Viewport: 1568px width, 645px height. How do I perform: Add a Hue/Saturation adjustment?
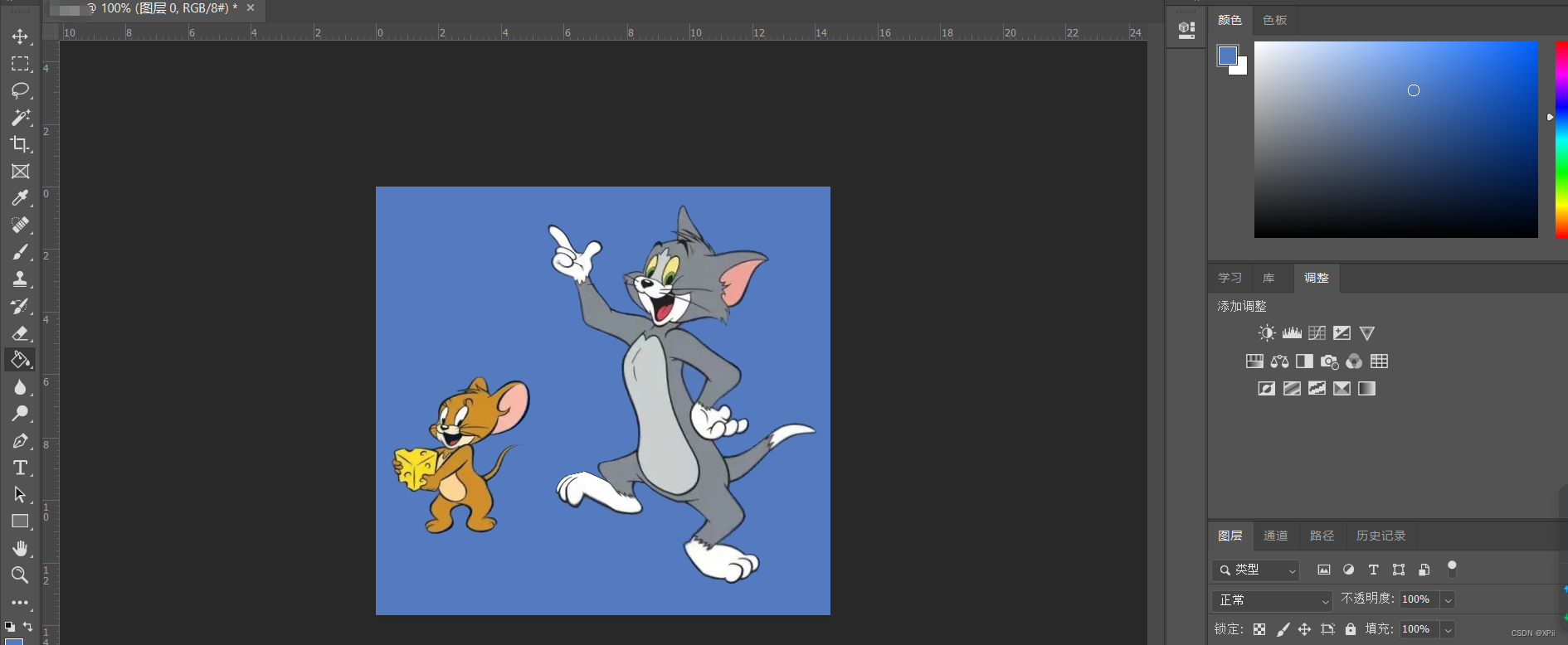click(1254, 361)
